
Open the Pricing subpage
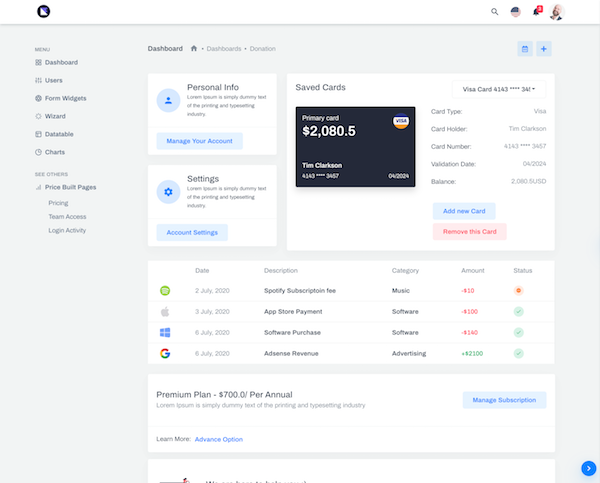tap(58, 203)
